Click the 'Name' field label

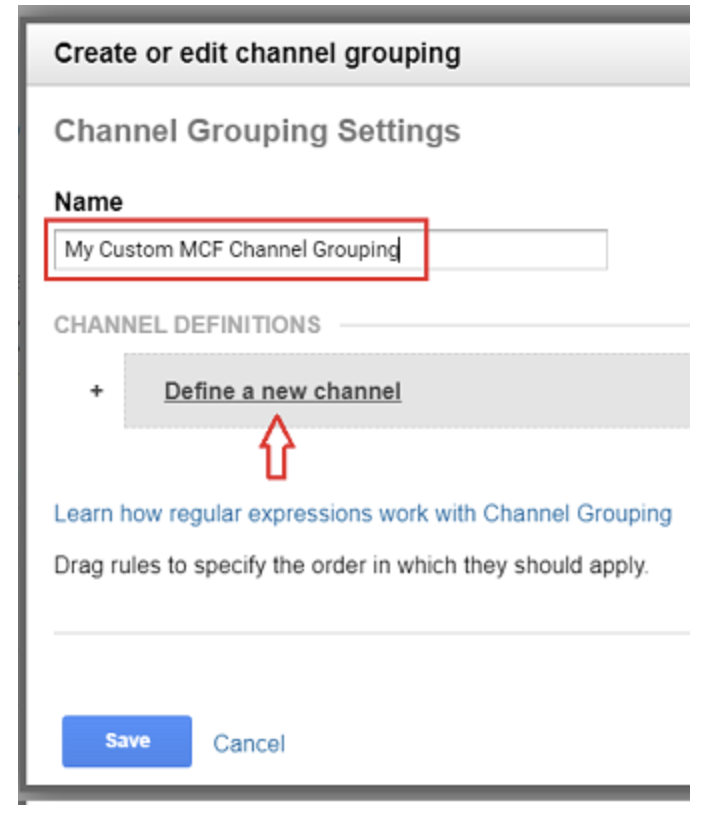[x=88, y=202]
